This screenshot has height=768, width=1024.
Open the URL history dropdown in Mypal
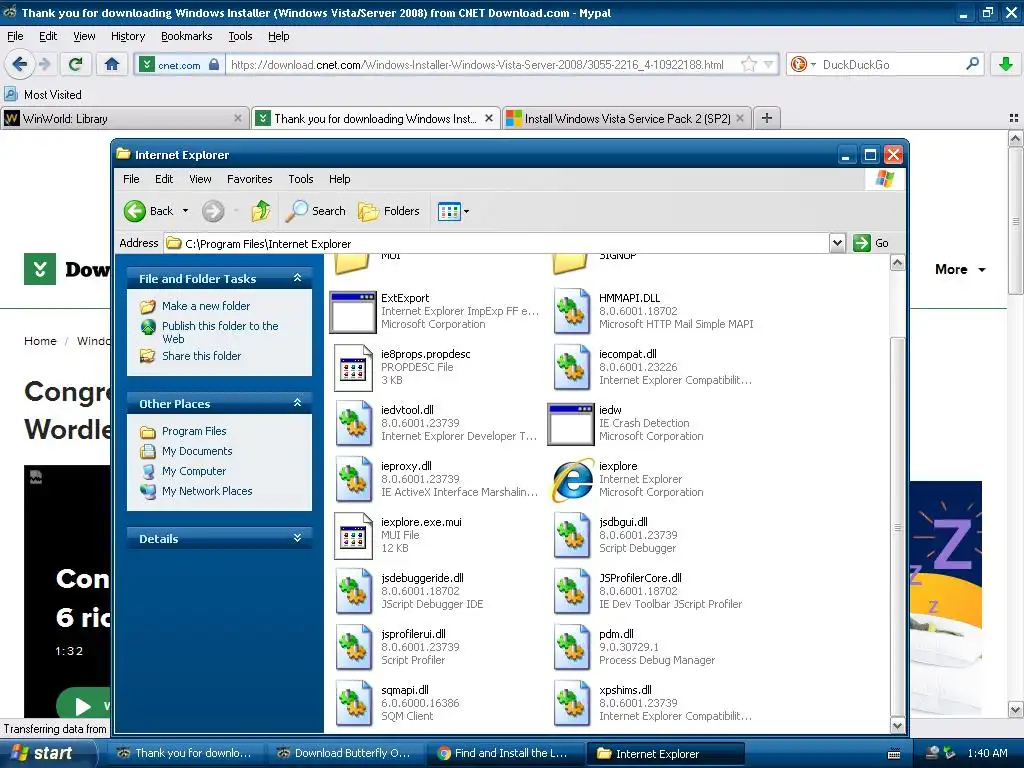(769, 64)
